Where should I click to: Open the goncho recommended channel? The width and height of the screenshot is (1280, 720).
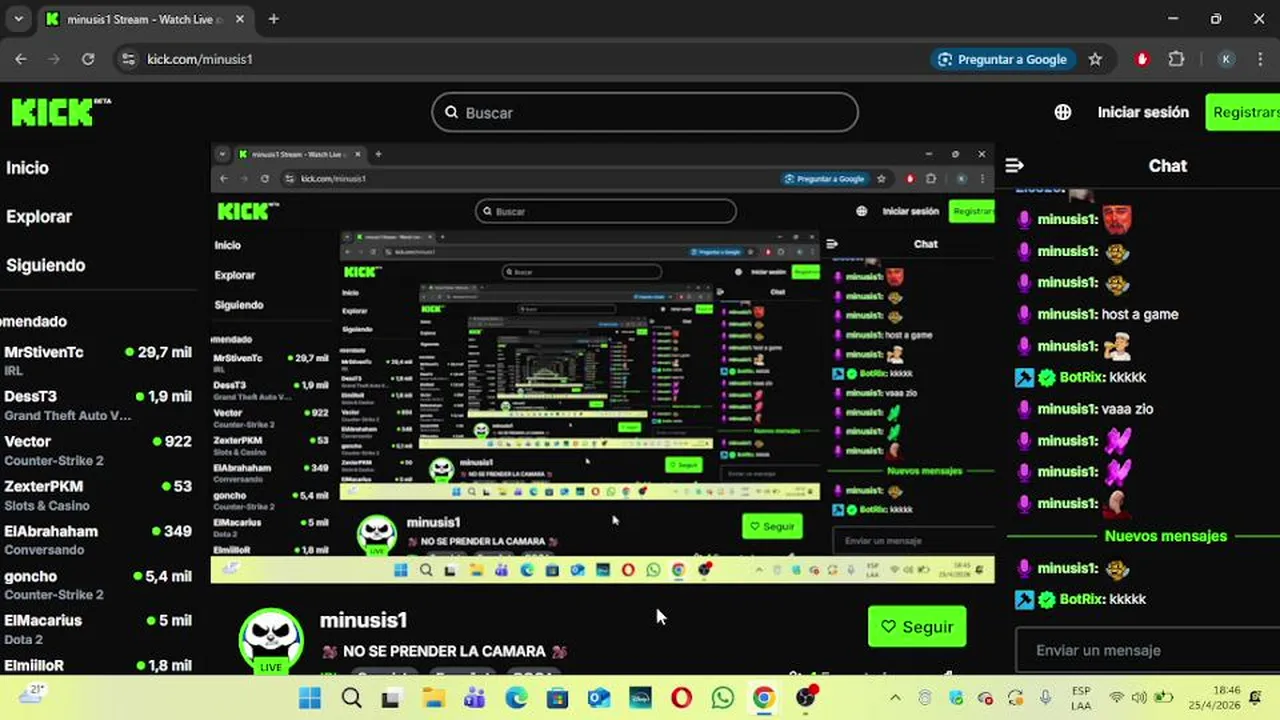click(98, 584)
